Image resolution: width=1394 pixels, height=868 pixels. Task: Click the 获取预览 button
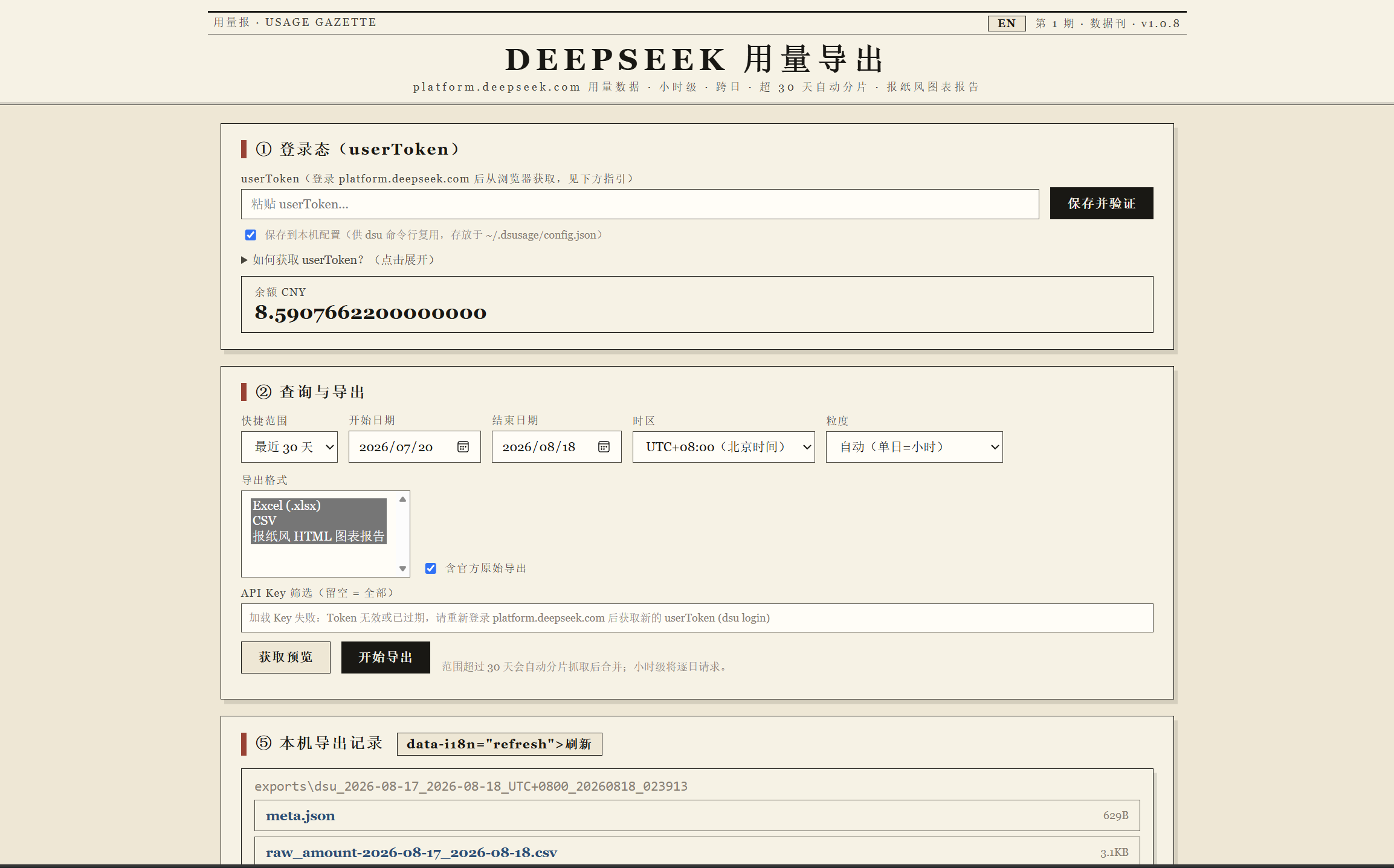tap(286, 657)
